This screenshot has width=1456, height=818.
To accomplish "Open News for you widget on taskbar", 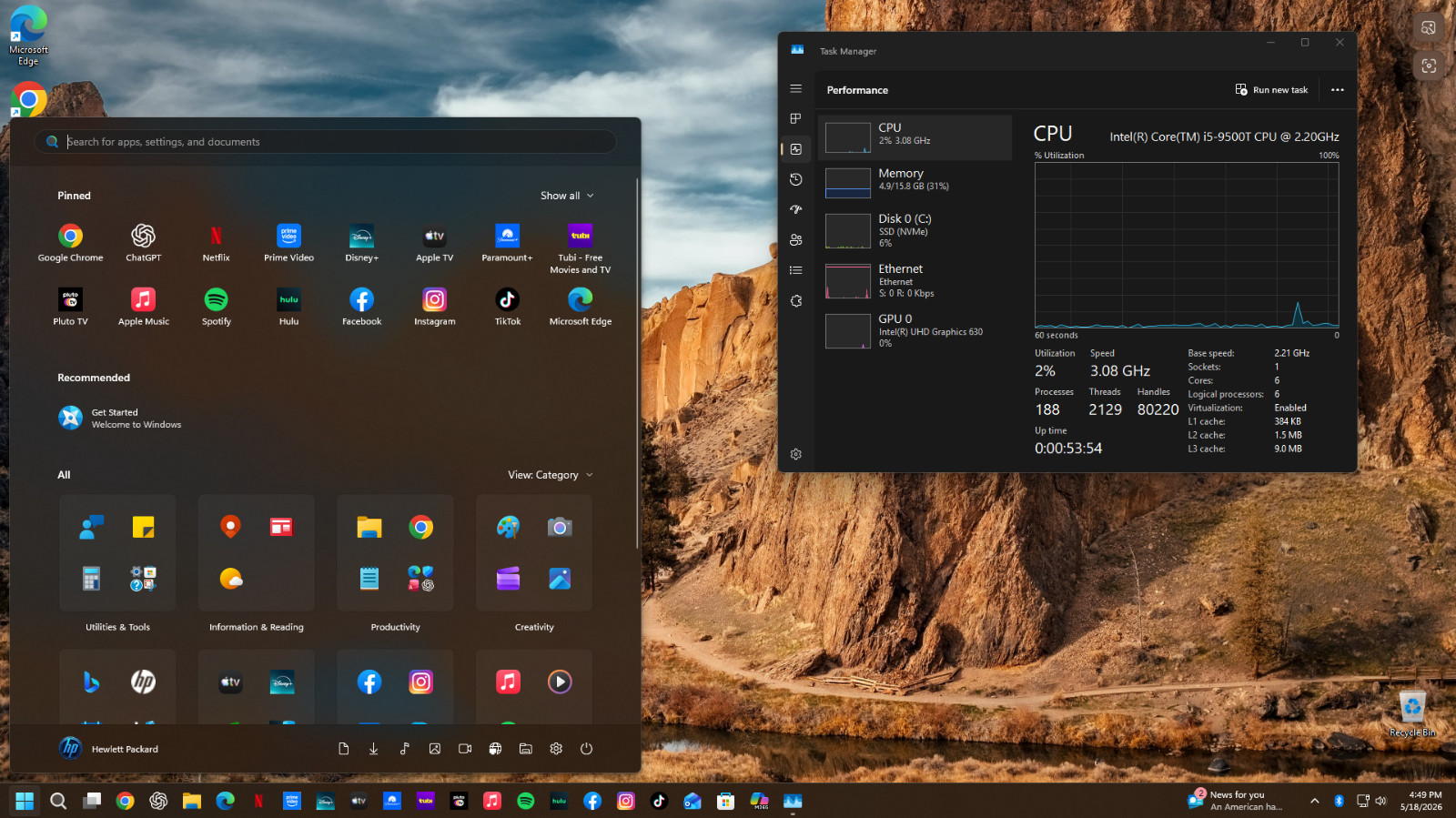I will coord(1236,801).
